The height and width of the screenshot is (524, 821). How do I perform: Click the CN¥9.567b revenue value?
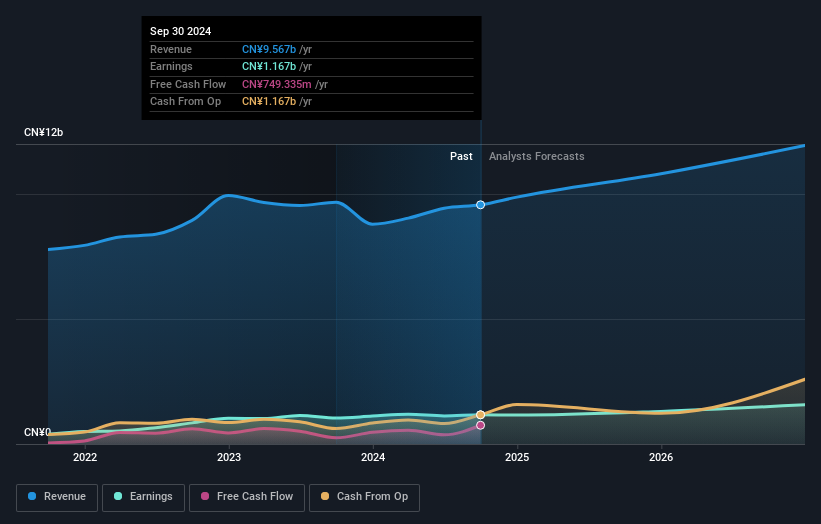coord(269,49)
